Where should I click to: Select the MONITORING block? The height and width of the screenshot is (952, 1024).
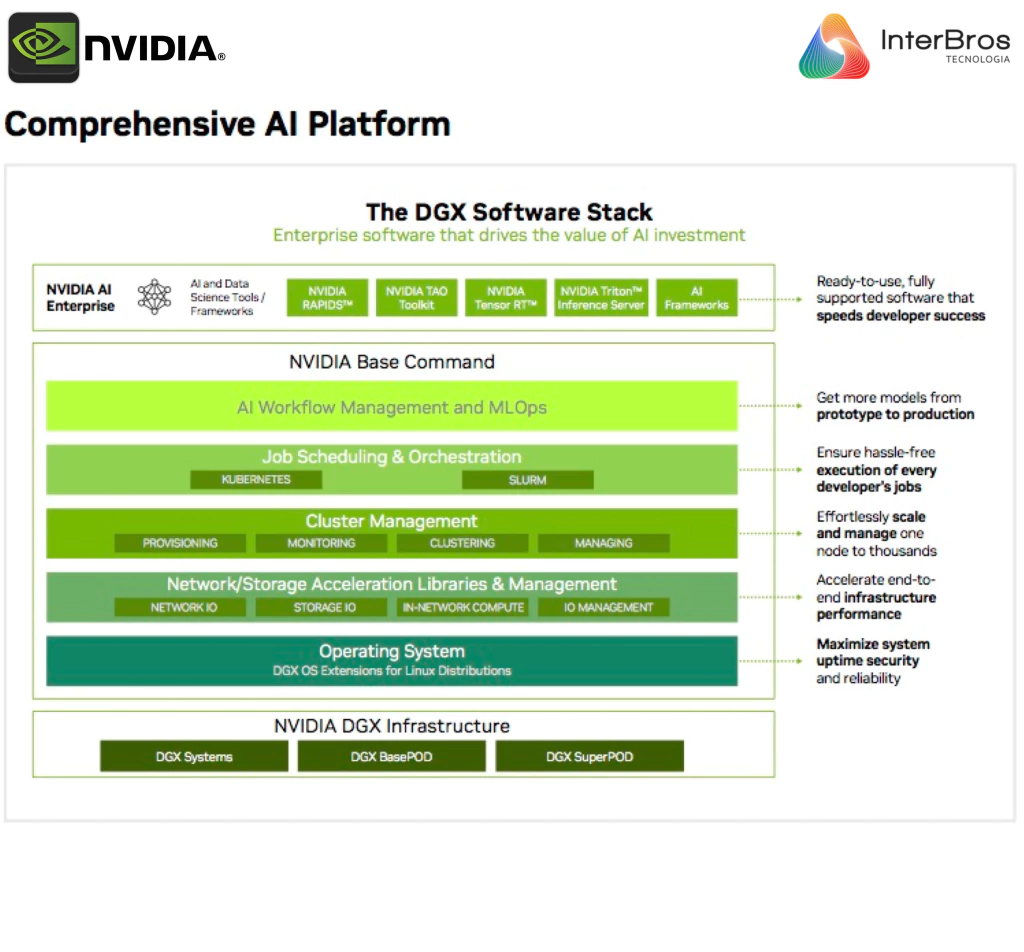(x=321, y=543)
